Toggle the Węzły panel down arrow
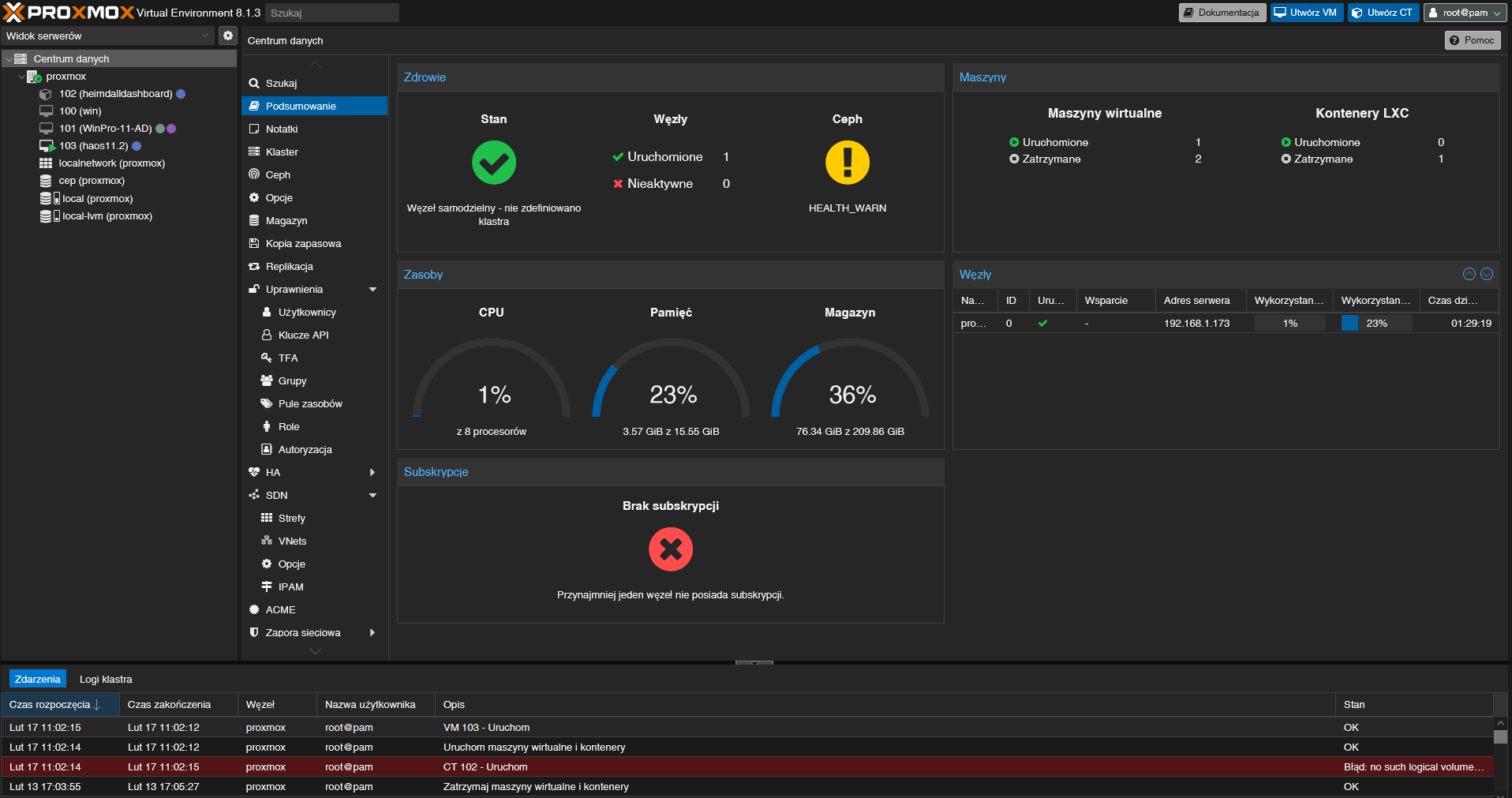This screenshot has height=798, width=1512. [1487, 275]
